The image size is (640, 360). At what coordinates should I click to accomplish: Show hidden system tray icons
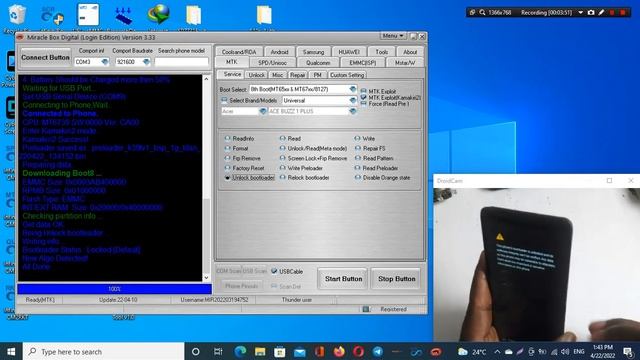[x=497, y=351]
